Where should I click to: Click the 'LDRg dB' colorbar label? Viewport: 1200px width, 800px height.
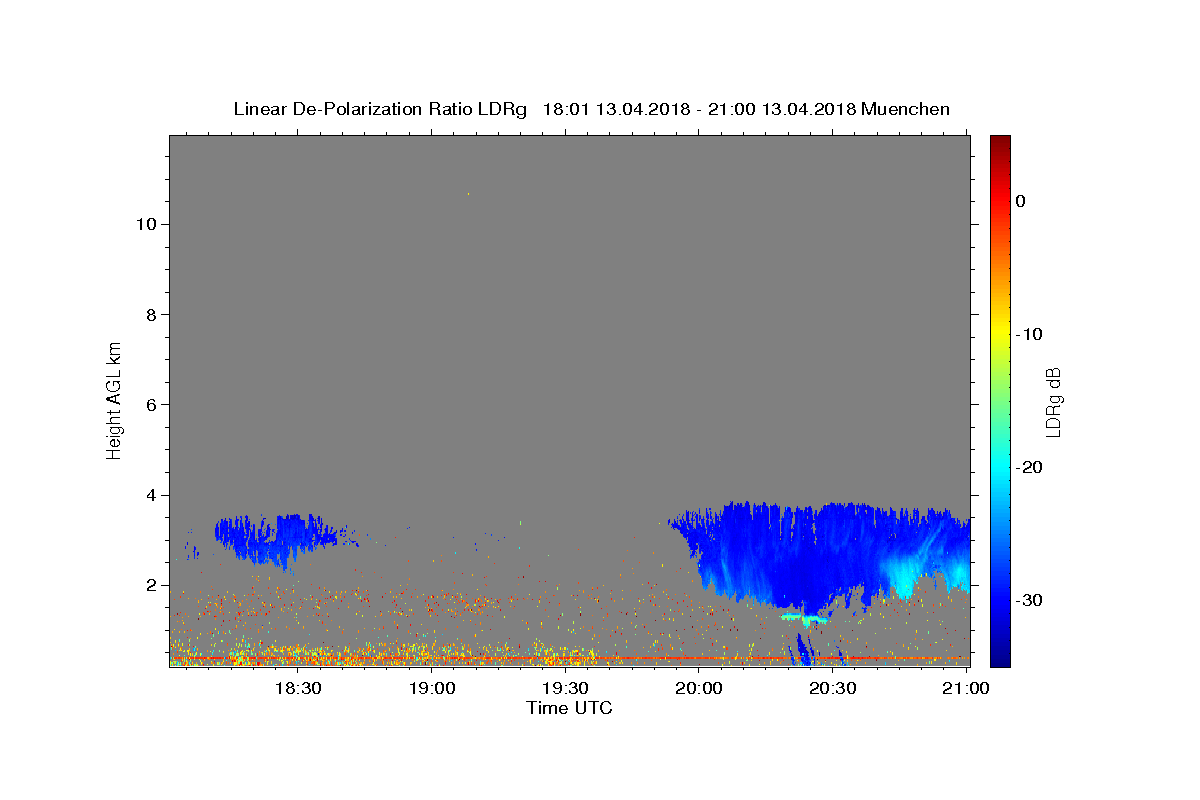[1053, 401]
